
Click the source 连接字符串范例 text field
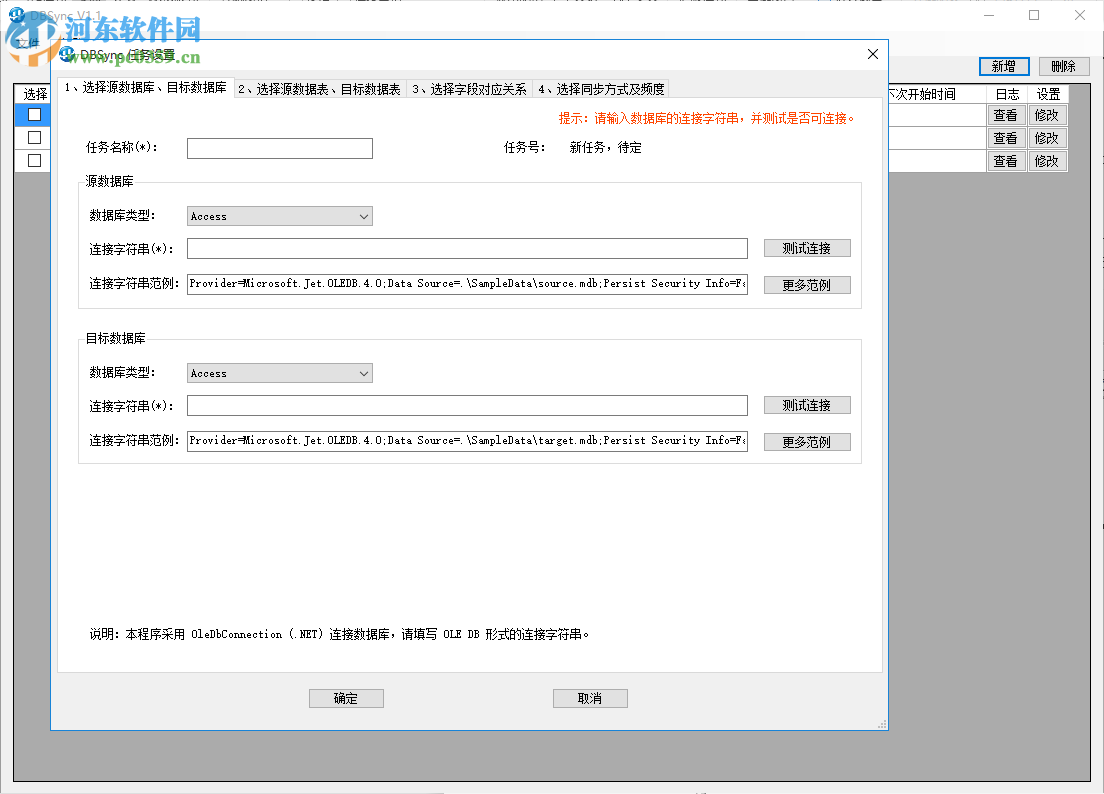[467, 284]
